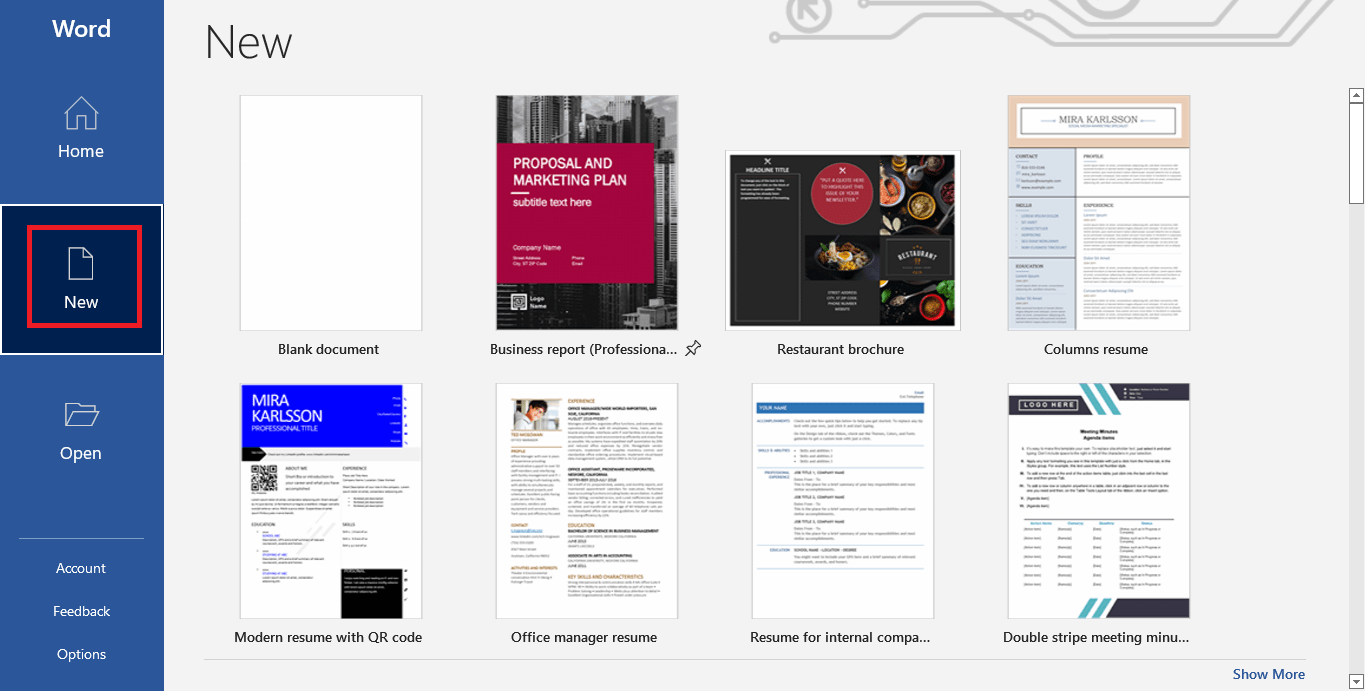Click the "Office manager resume" label
This screenshot has height=691, width=1365.
click(x=584, y=637)
